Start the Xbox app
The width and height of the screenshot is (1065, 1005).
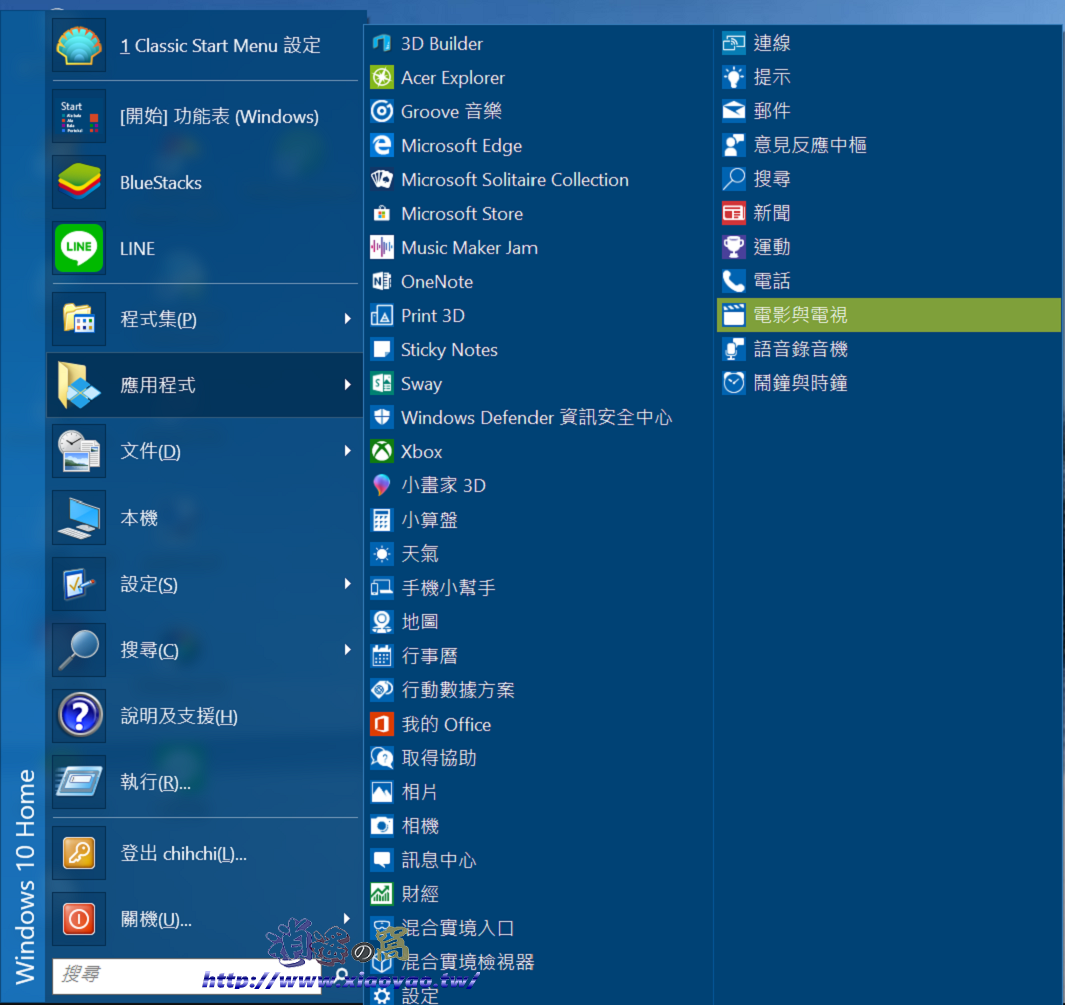click(x=420, y=451)
